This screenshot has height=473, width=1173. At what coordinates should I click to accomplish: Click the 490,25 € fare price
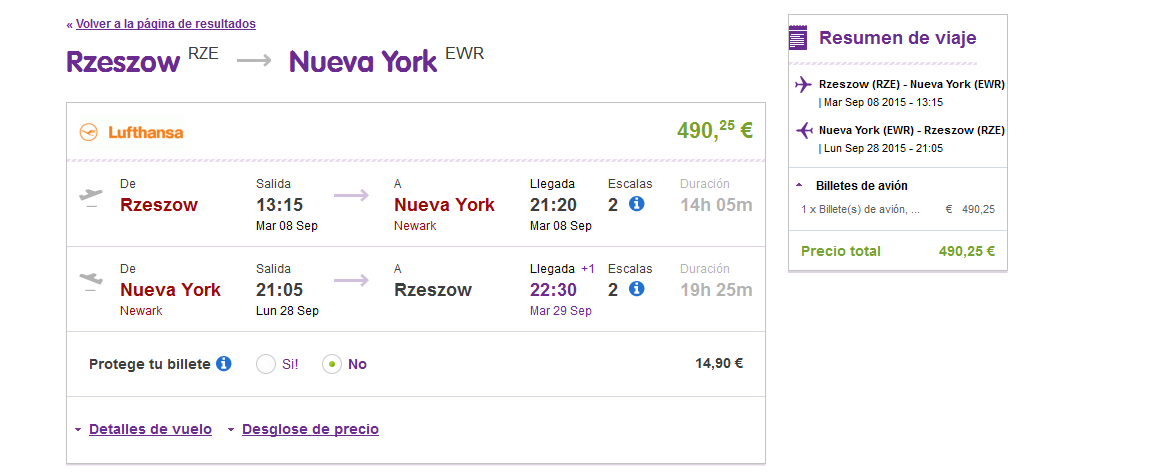point(714,130)
